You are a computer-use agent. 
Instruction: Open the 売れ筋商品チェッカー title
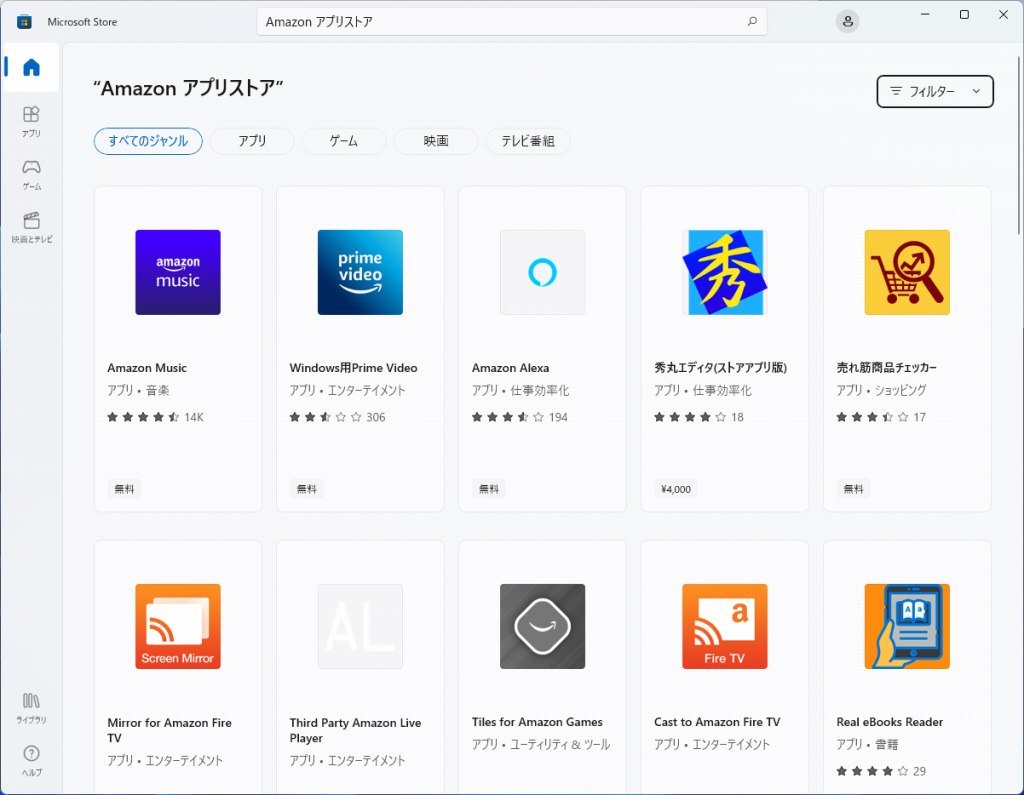[x=887, y=368]
